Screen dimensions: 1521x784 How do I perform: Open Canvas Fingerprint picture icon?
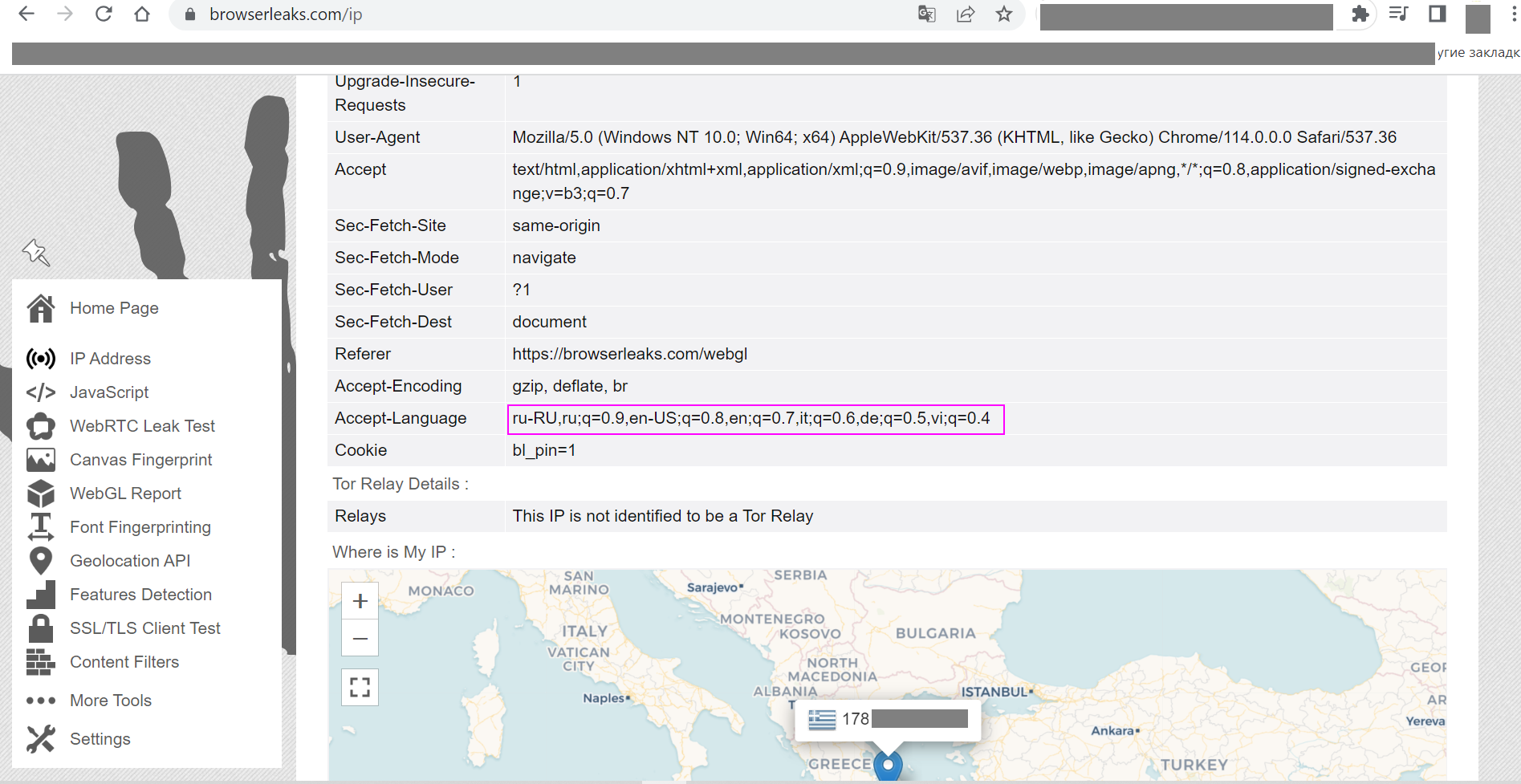click(x=41, y=460)
